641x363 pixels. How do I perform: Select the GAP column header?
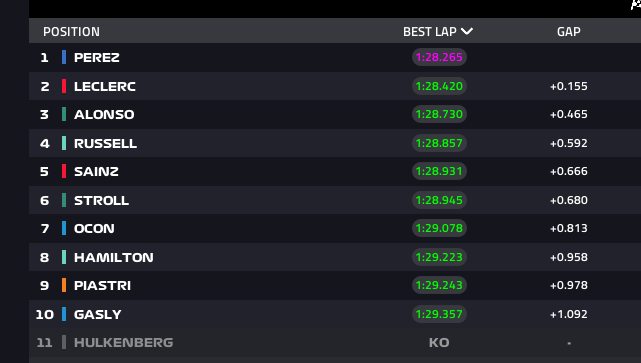569,31
